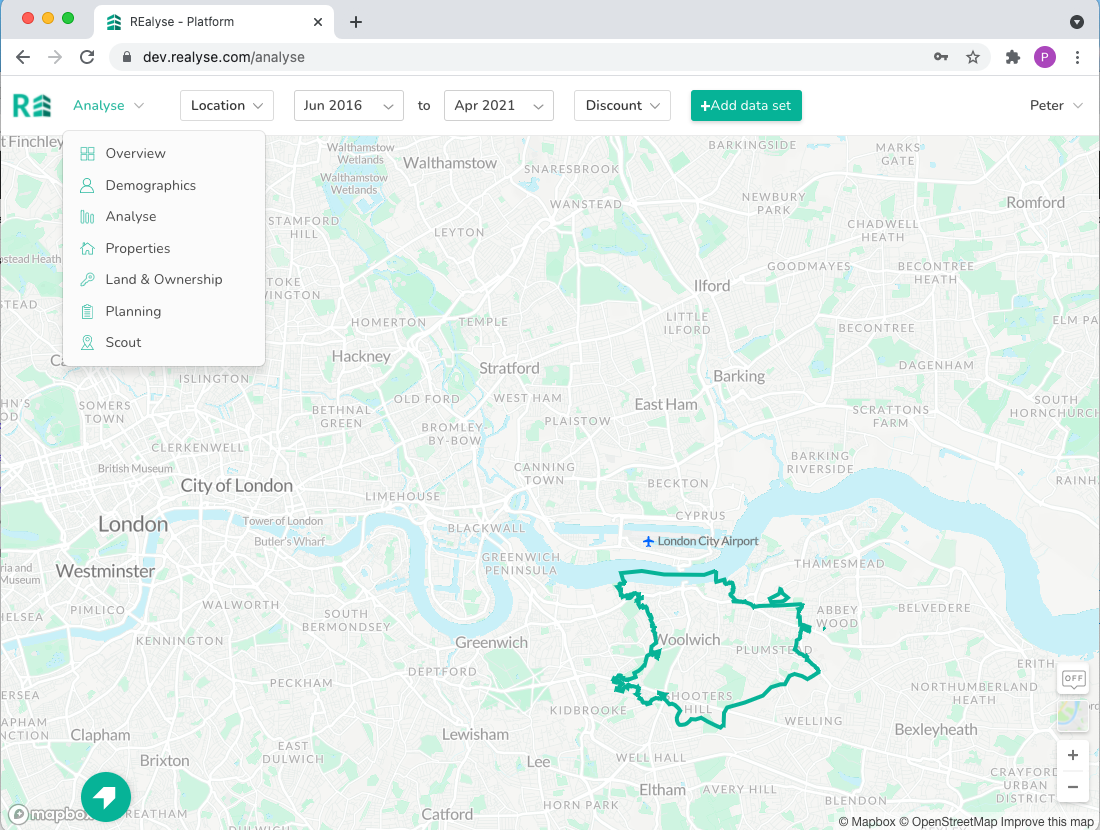The height and width of the screenshot is (830, 1100).
Task: Click the Hackney map label
Action: [x=361, y=356]
